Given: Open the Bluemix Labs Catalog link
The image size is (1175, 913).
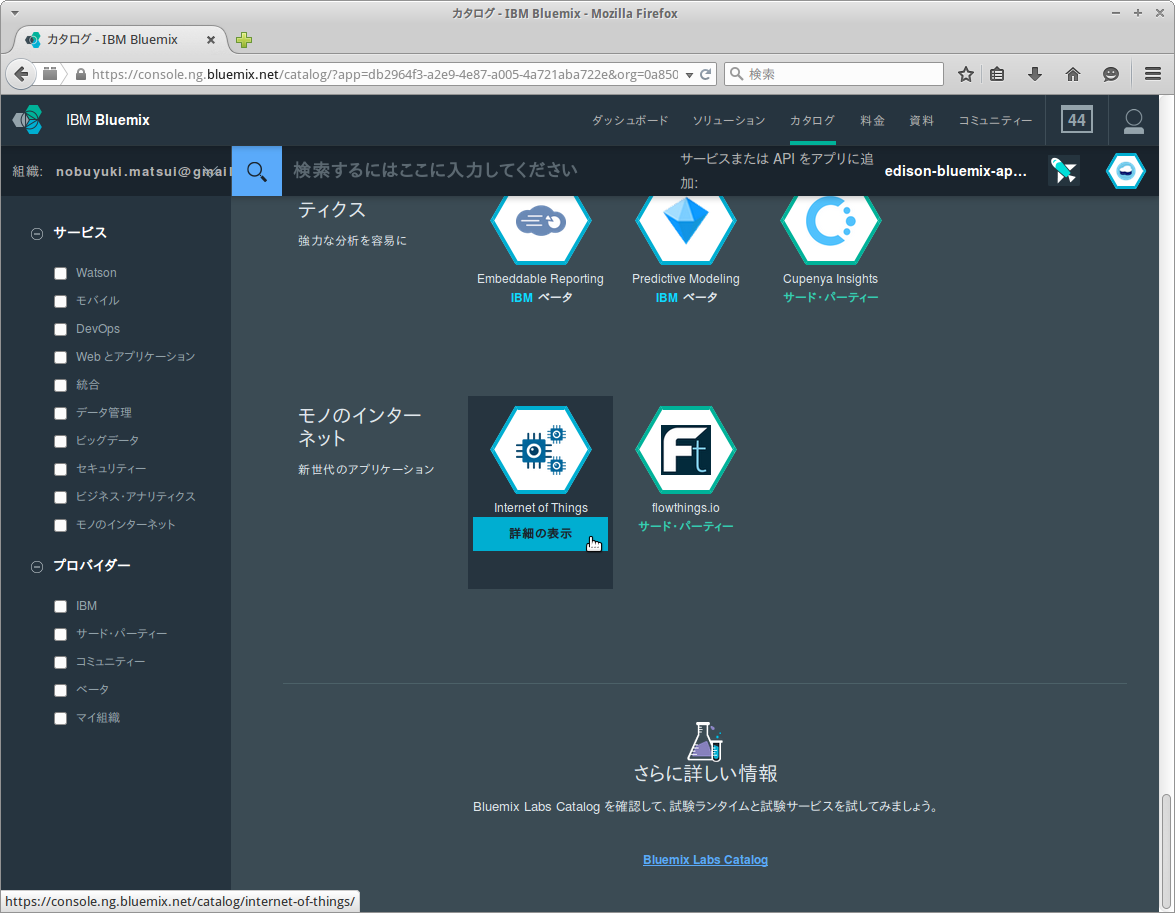Looking at the screenshot, I should coord(705,859).
